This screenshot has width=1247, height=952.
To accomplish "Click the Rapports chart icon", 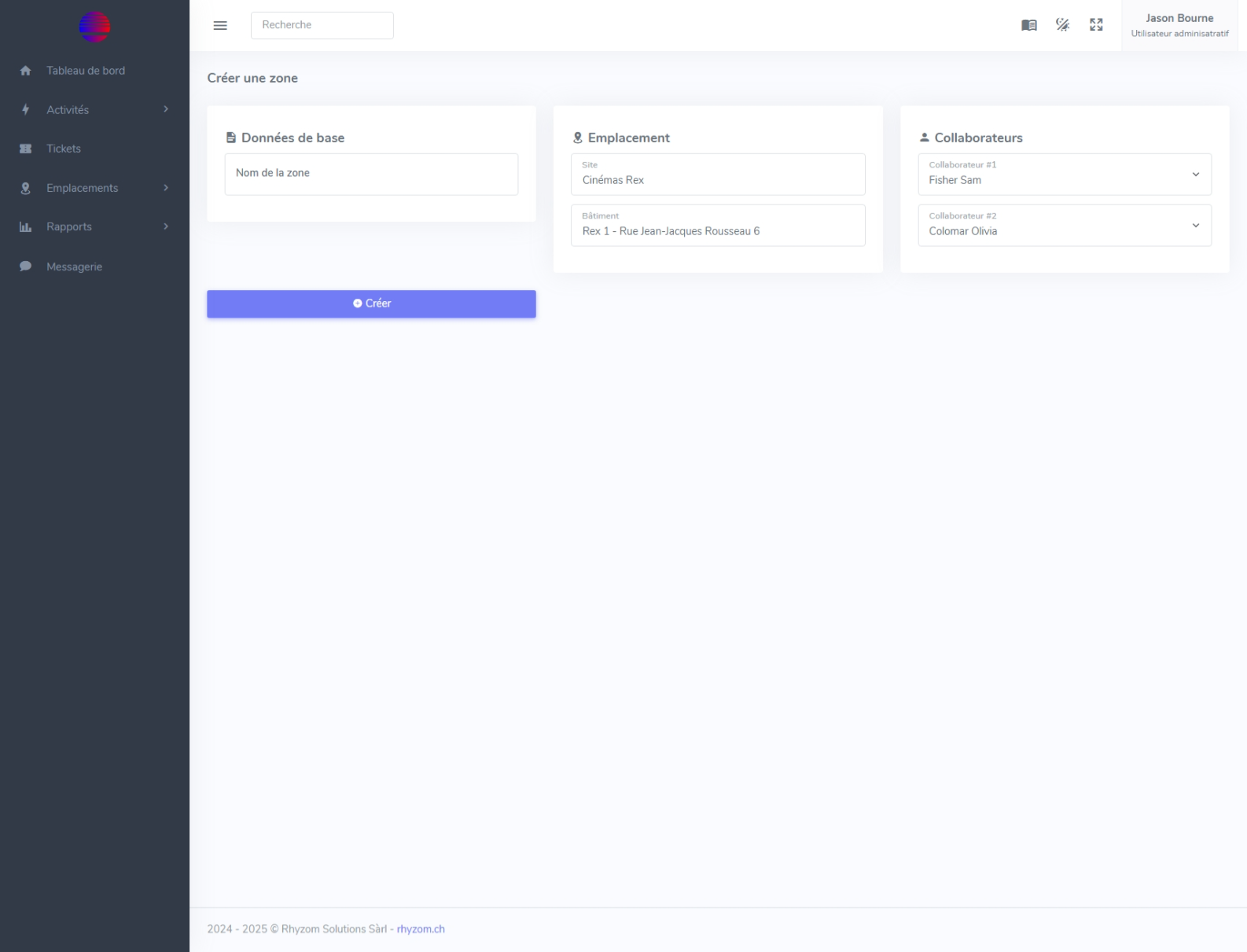I will (x=25, y=227).
